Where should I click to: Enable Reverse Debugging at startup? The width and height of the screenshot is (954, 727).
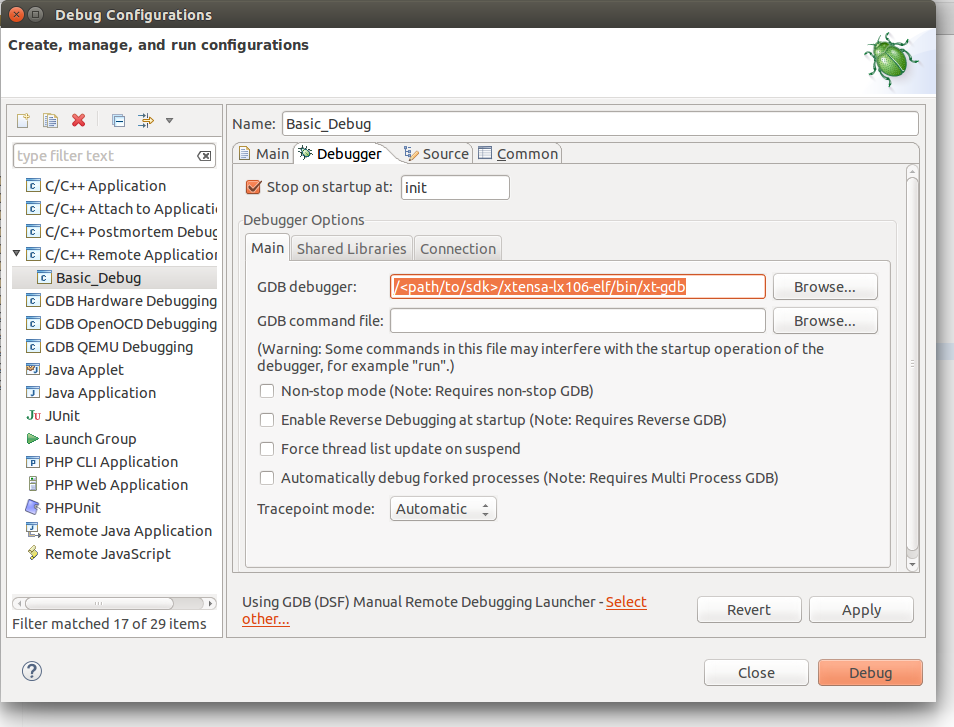(x=267, y=420)
